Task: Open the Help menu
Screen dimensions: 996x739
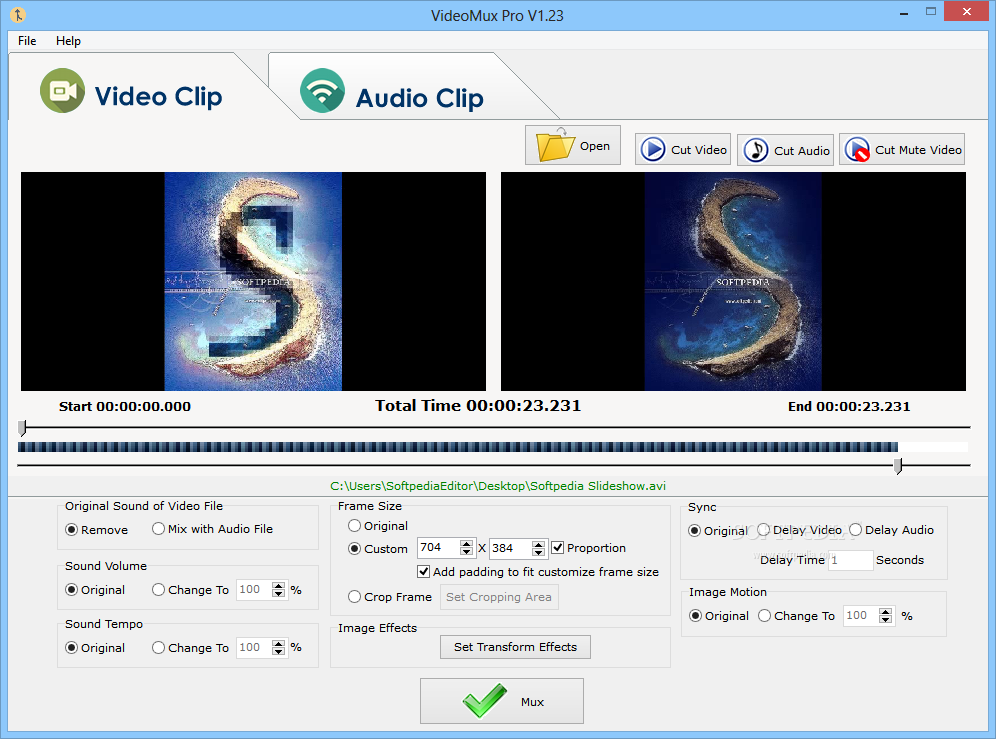Action: tap(68, 41)
